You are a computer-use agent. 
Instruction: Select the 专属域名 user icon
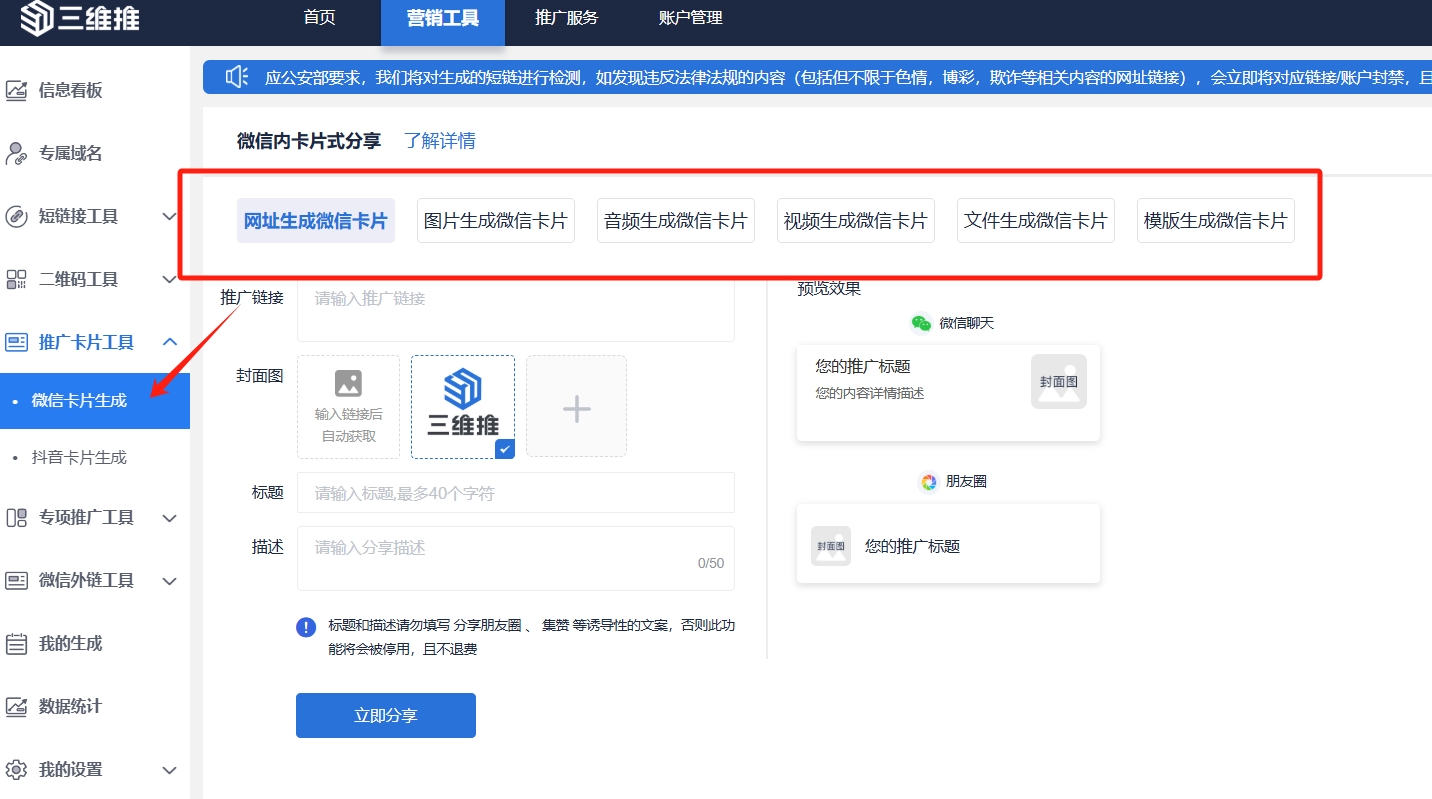[16, 153]
